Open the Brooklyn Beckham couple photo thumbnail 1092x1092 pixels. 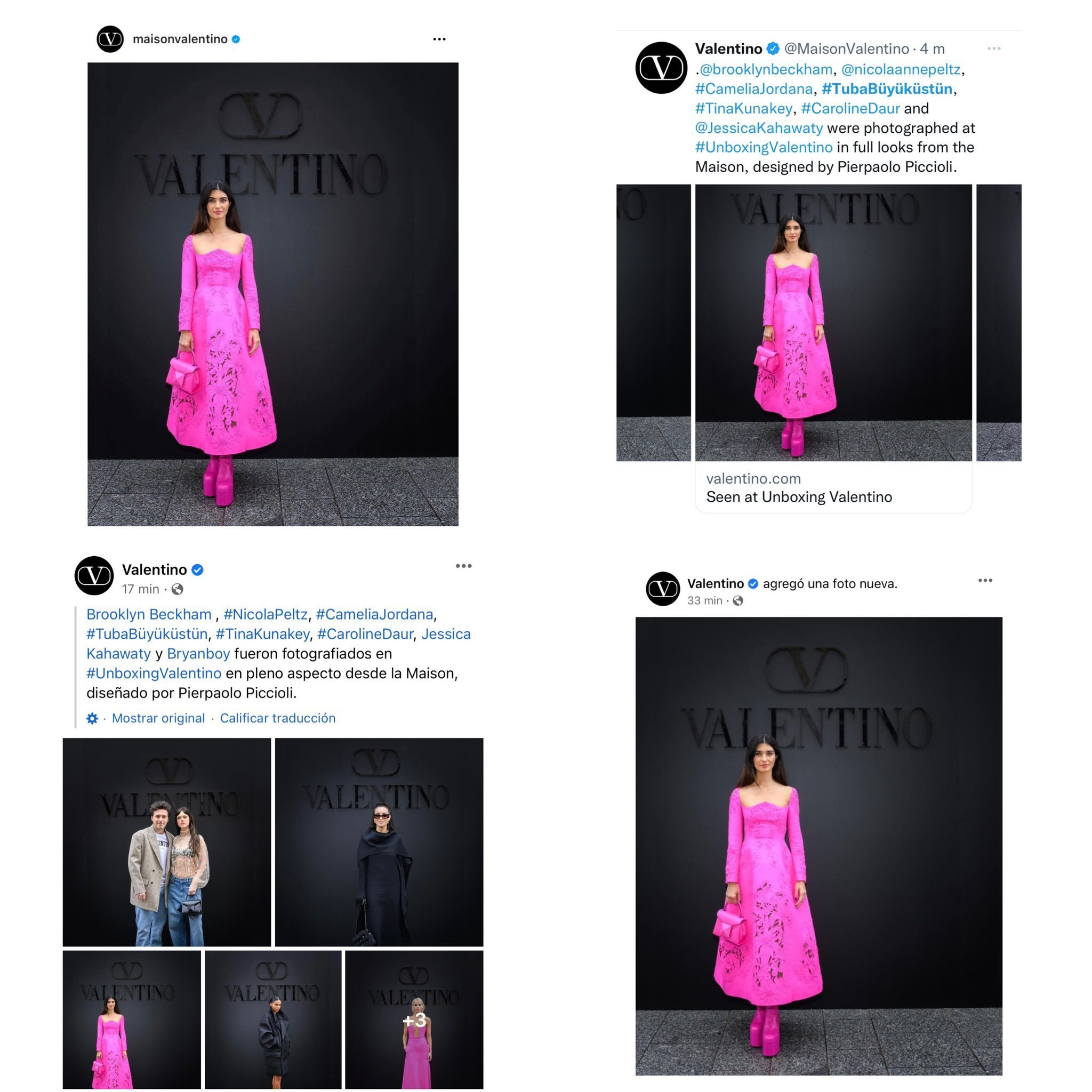click(167, 842)
